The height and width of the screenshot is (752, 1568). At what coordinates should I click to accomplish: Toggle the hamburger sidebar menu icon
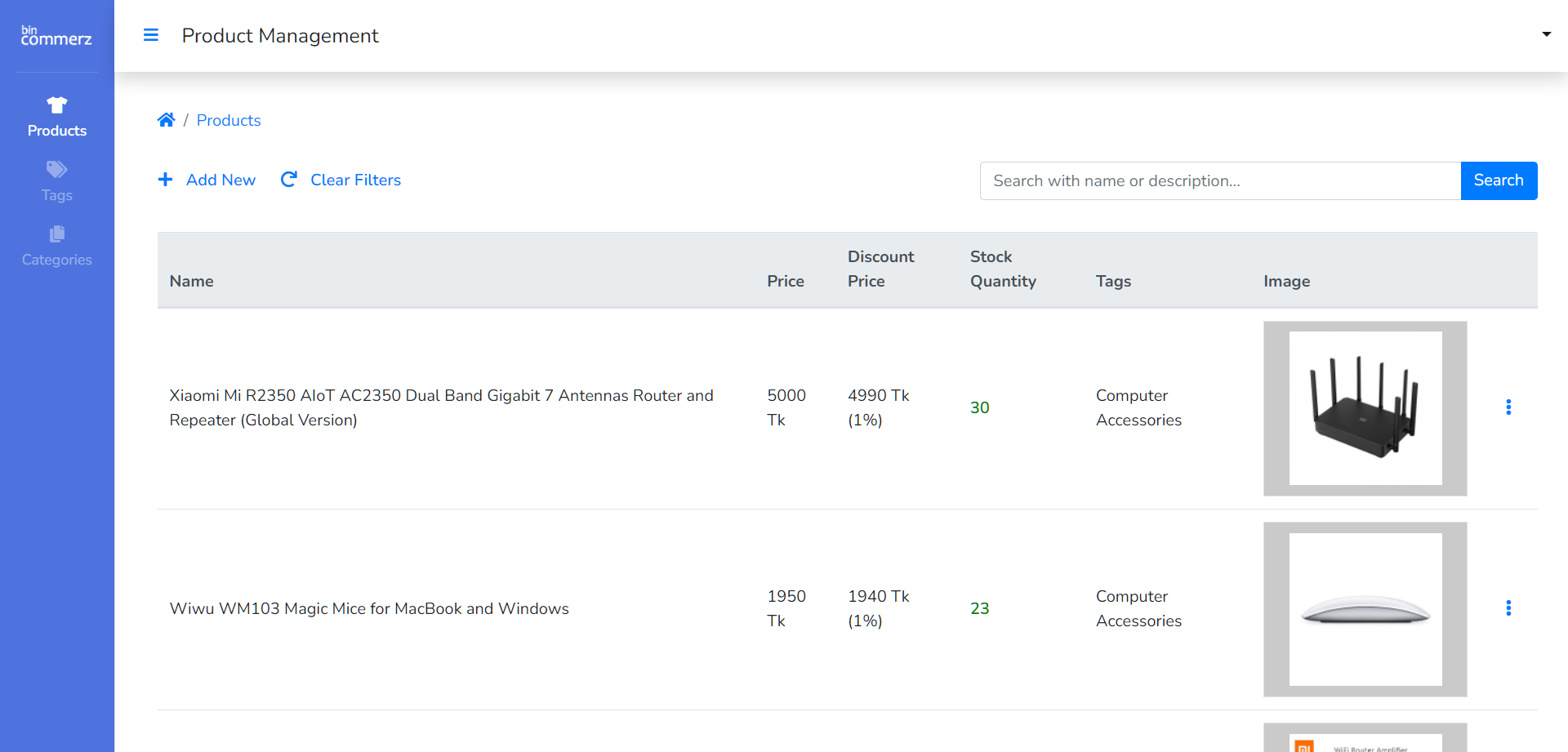click(x=151, y=35)
